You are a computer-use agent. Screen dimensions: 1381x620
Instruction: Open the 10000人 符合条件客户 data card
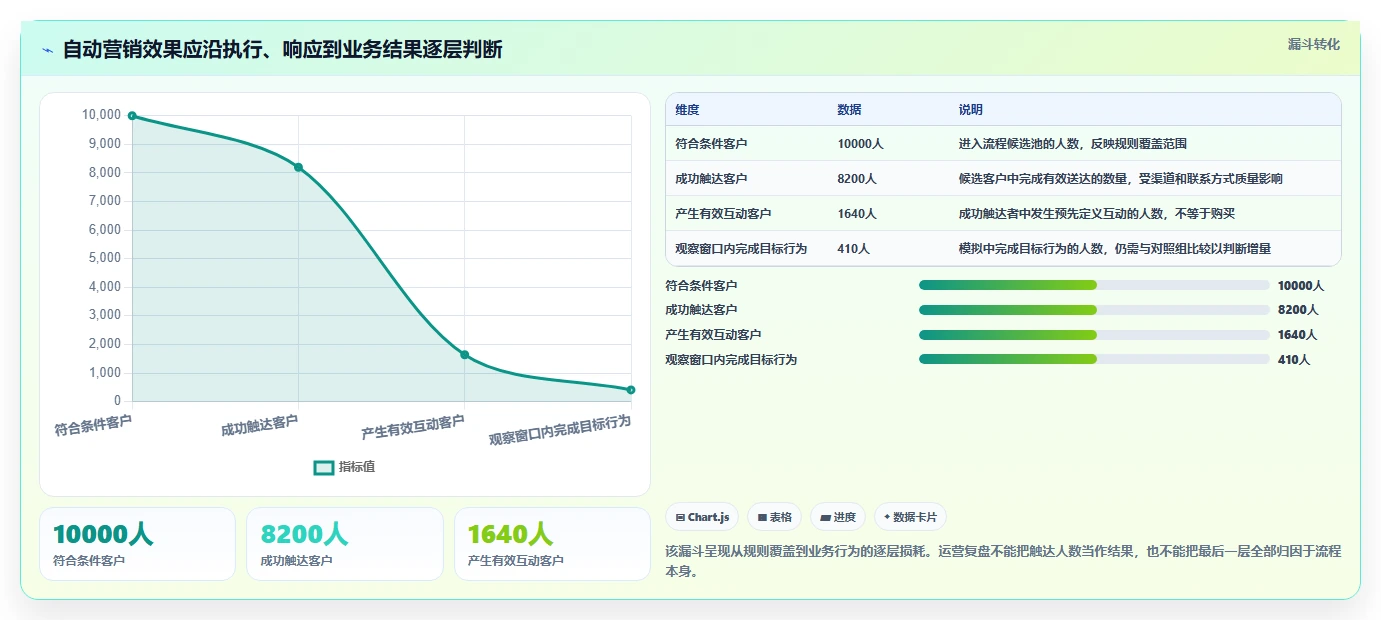(x=137, y=544)
